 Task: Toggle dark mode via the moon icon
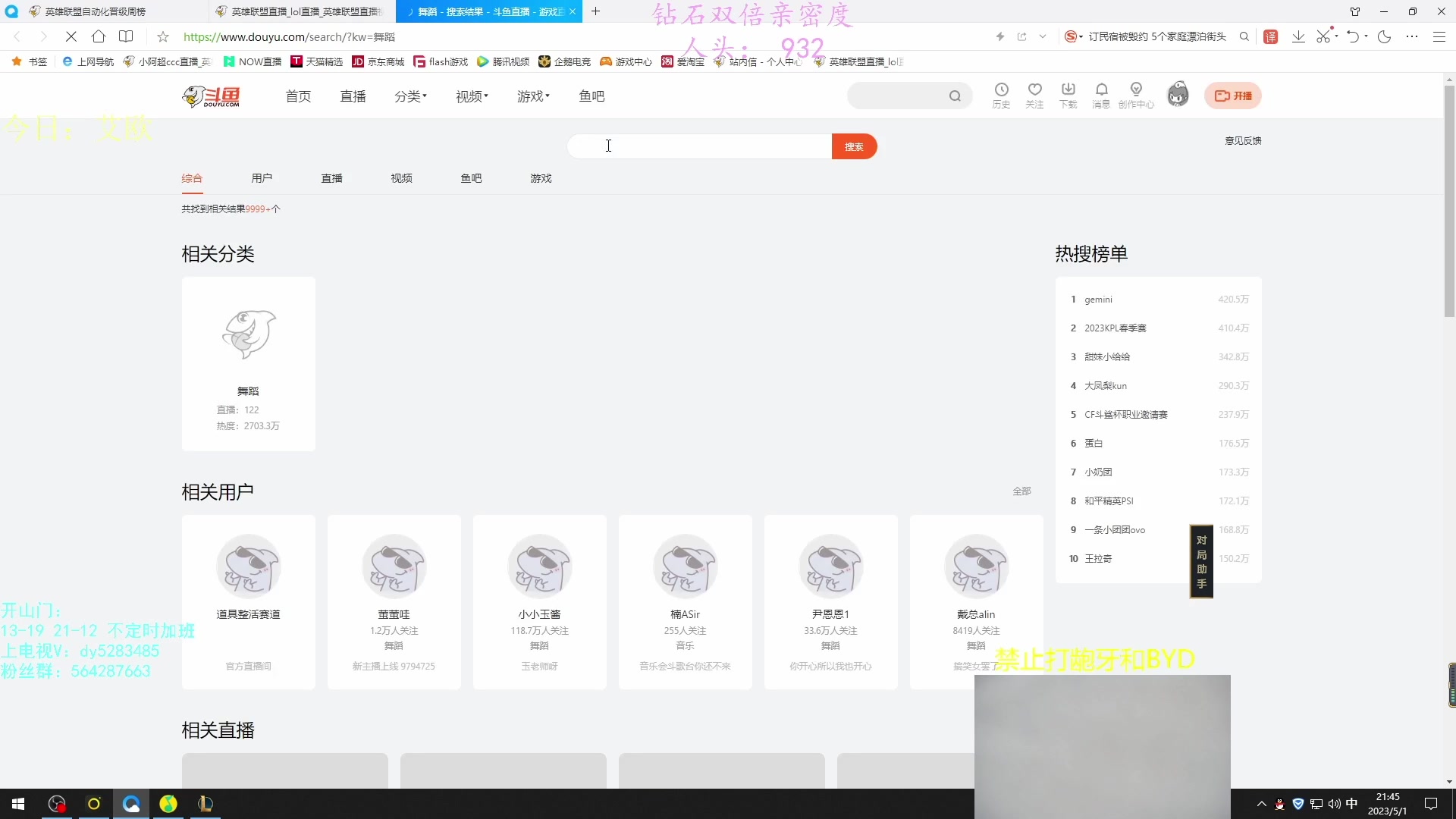click(1385, 36)
